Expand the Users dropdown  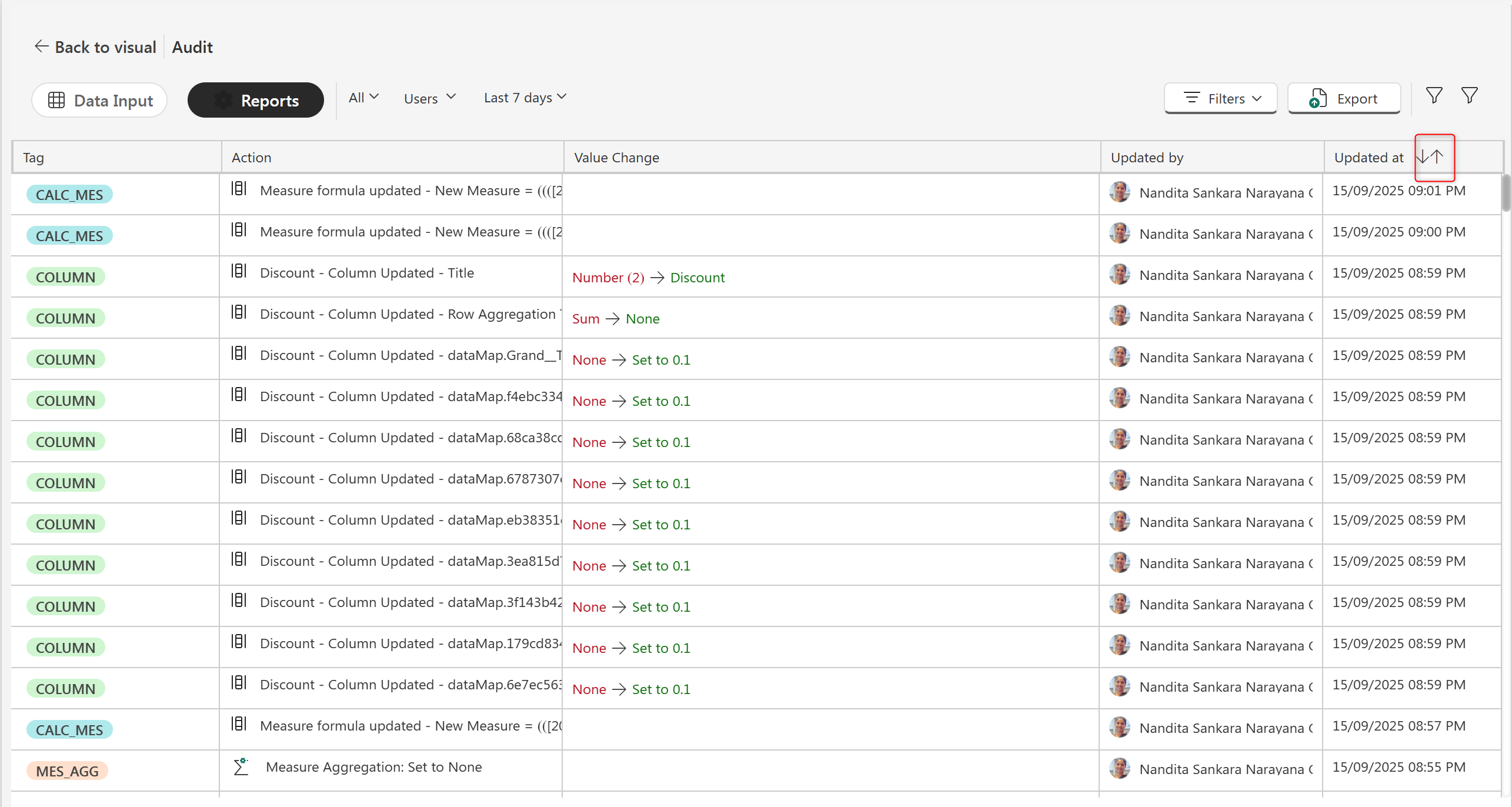pyautogui.click(x=430, y=98)
